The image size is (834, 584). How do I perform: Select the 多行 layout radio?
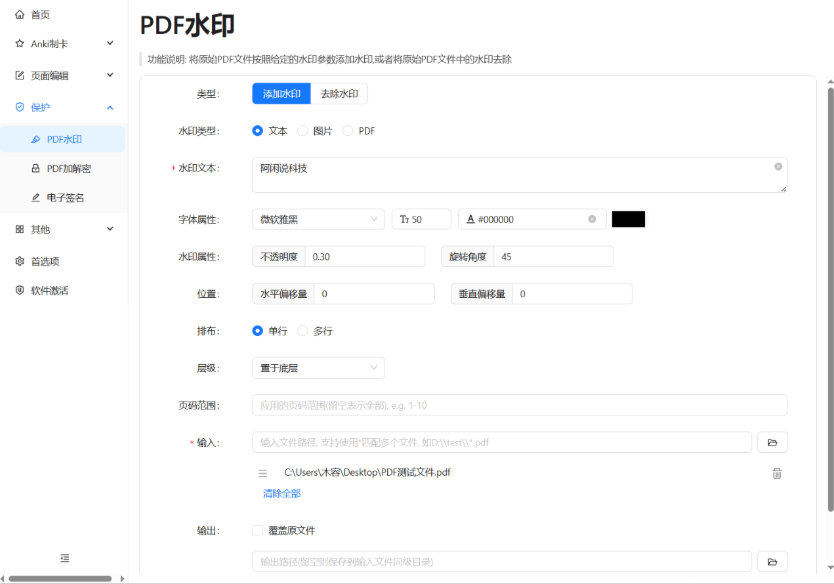tap(303, 331)
